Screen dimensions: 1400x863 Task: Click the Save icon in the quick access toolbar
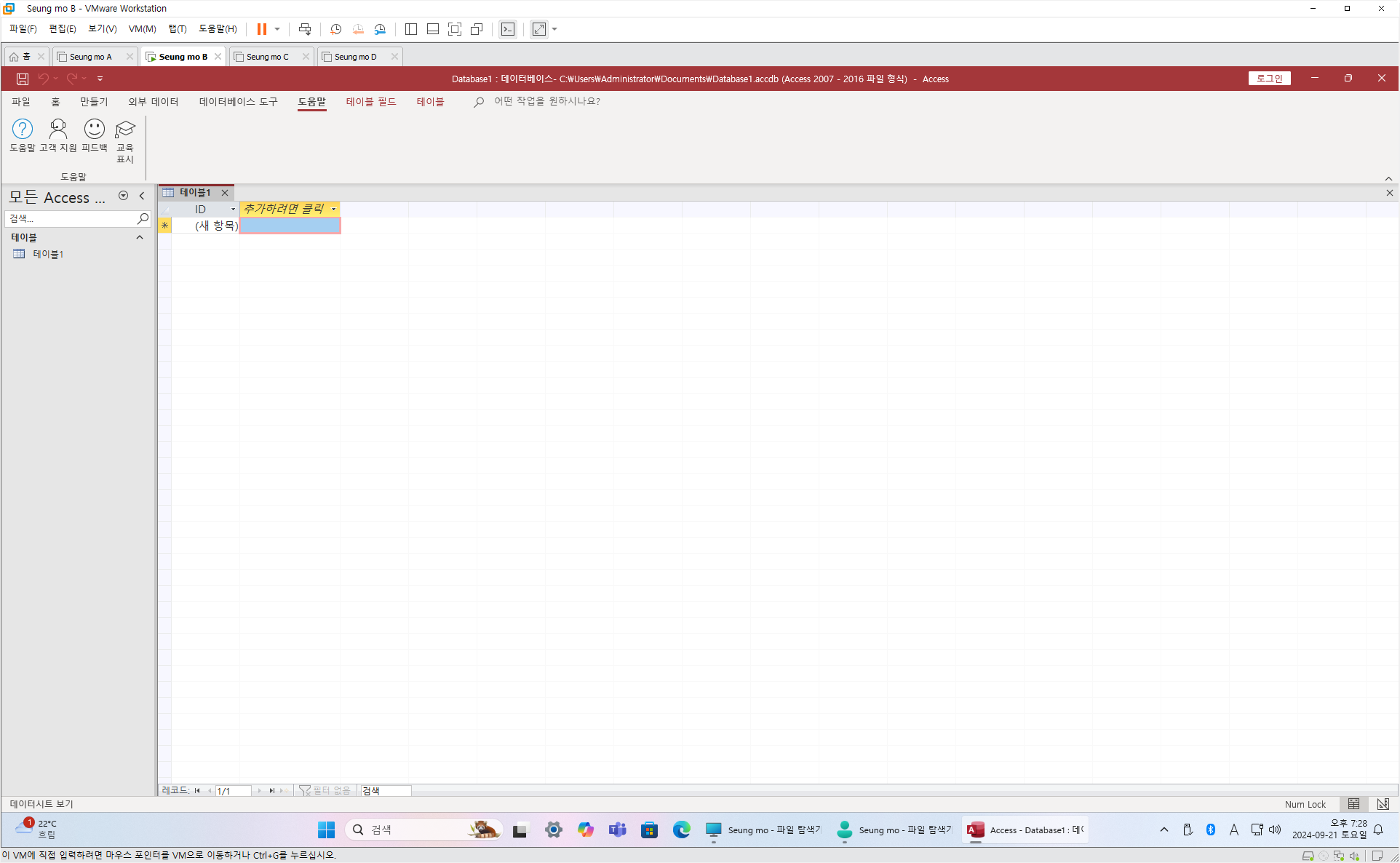(23, 79)
